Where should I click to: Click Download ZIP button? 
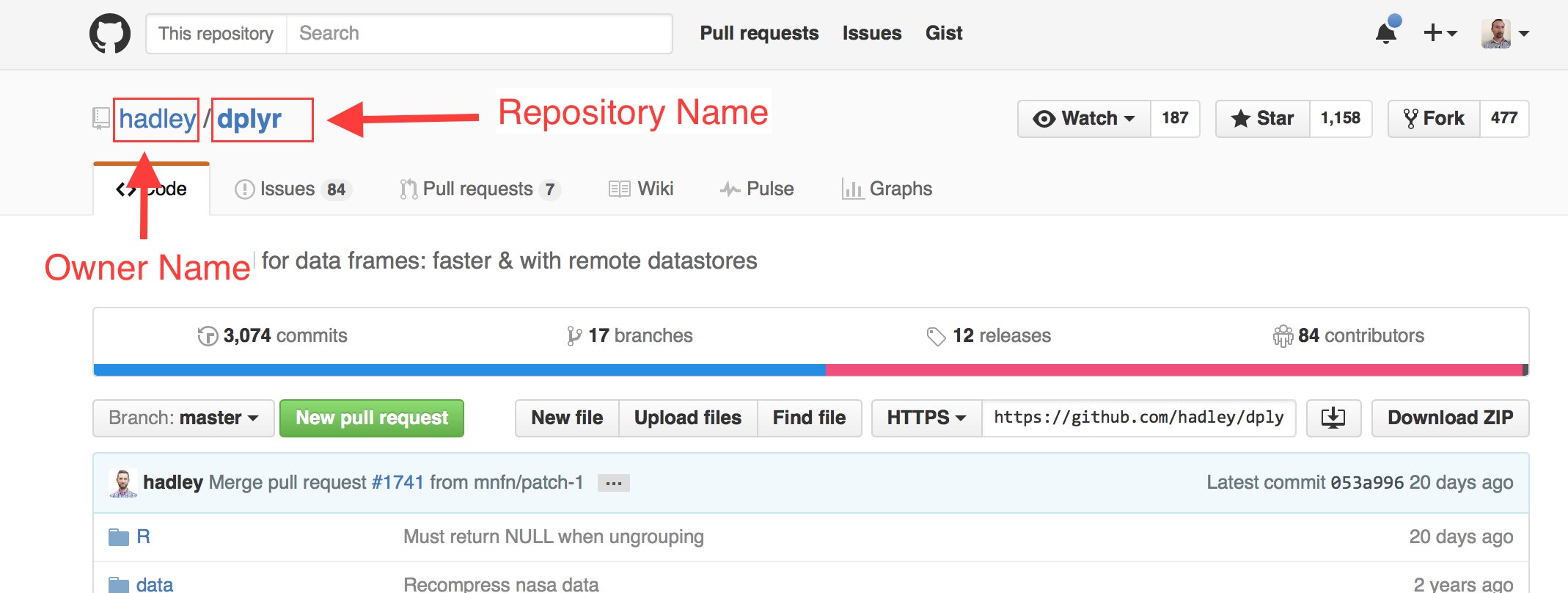1450,418
